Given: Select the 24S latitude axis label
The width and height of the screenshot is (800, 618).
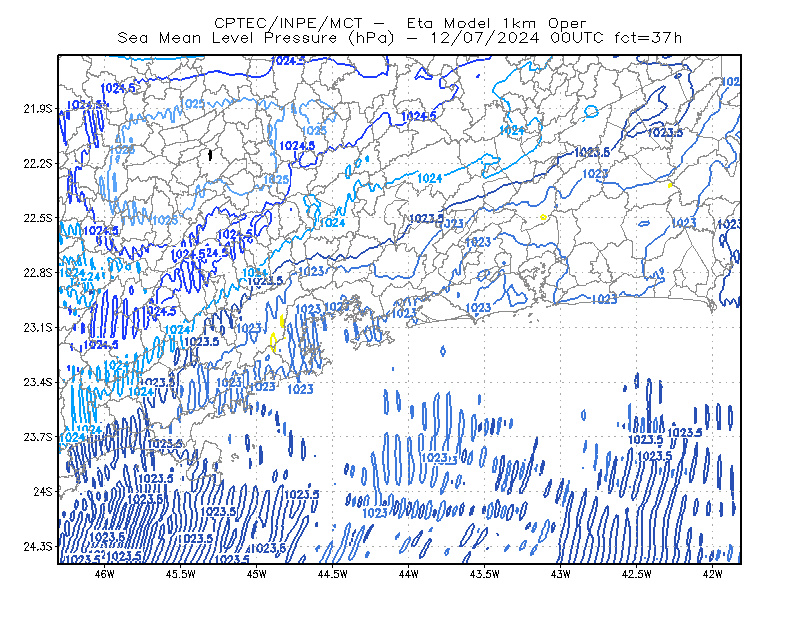Looking at the screenshot, I should 42,492.
